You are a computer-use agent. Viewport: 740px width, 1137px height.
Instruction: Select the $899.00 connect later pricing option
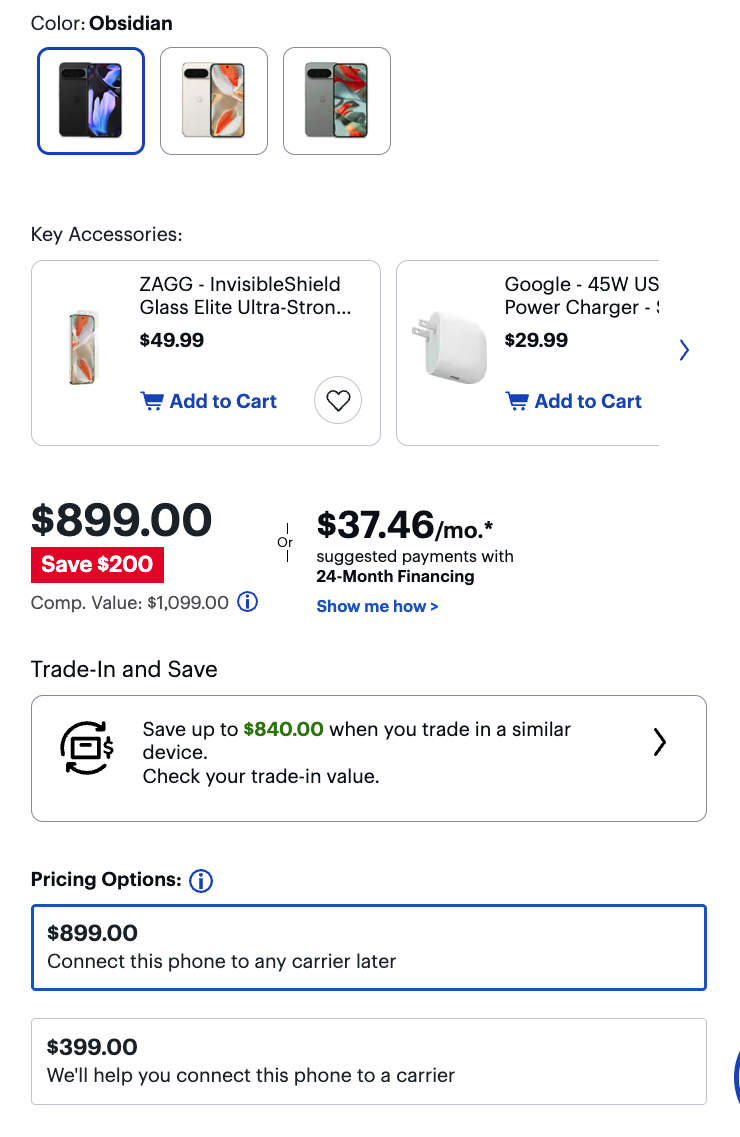[368, 947]
